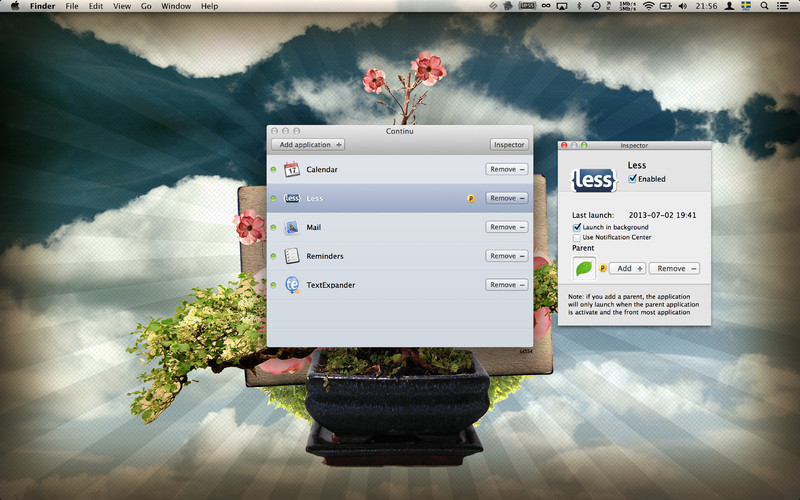Click the green status dot next to Mail
This screenshot has width=800, height=500.
pyautogui.click(x=273, y=227)
